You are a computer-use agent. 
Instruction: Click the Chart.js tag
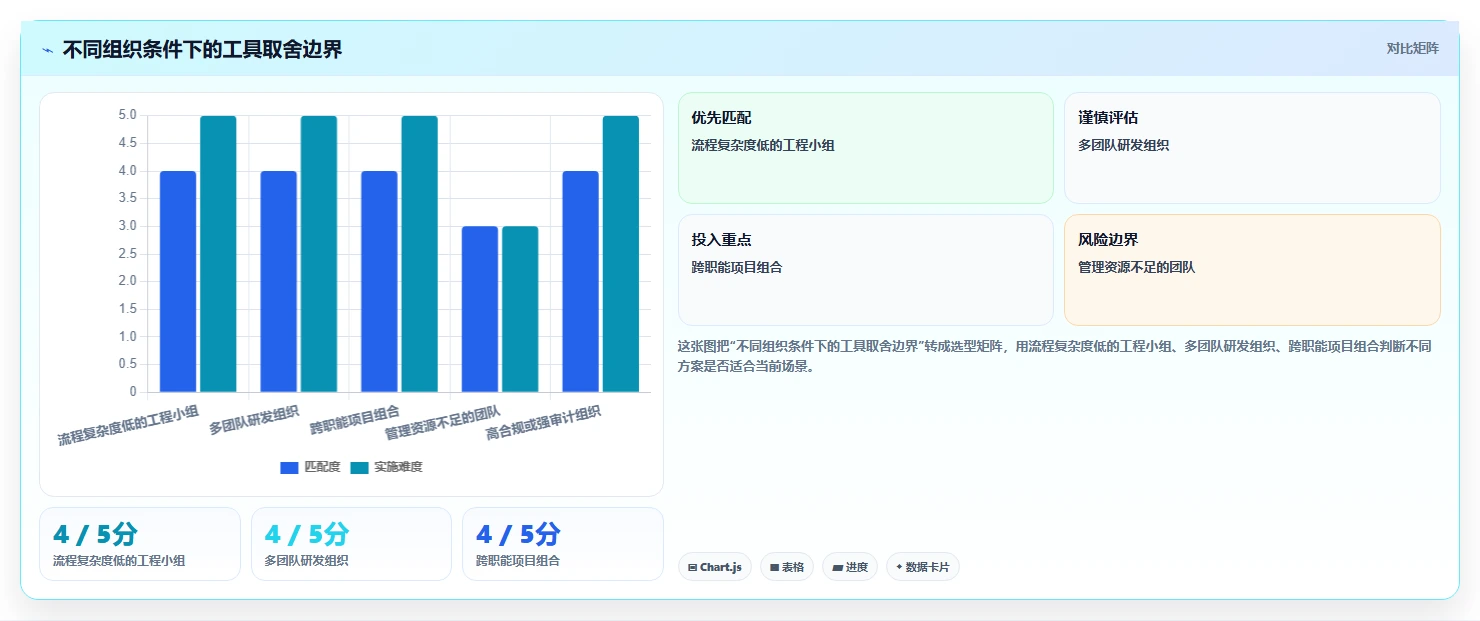point(714,567)
